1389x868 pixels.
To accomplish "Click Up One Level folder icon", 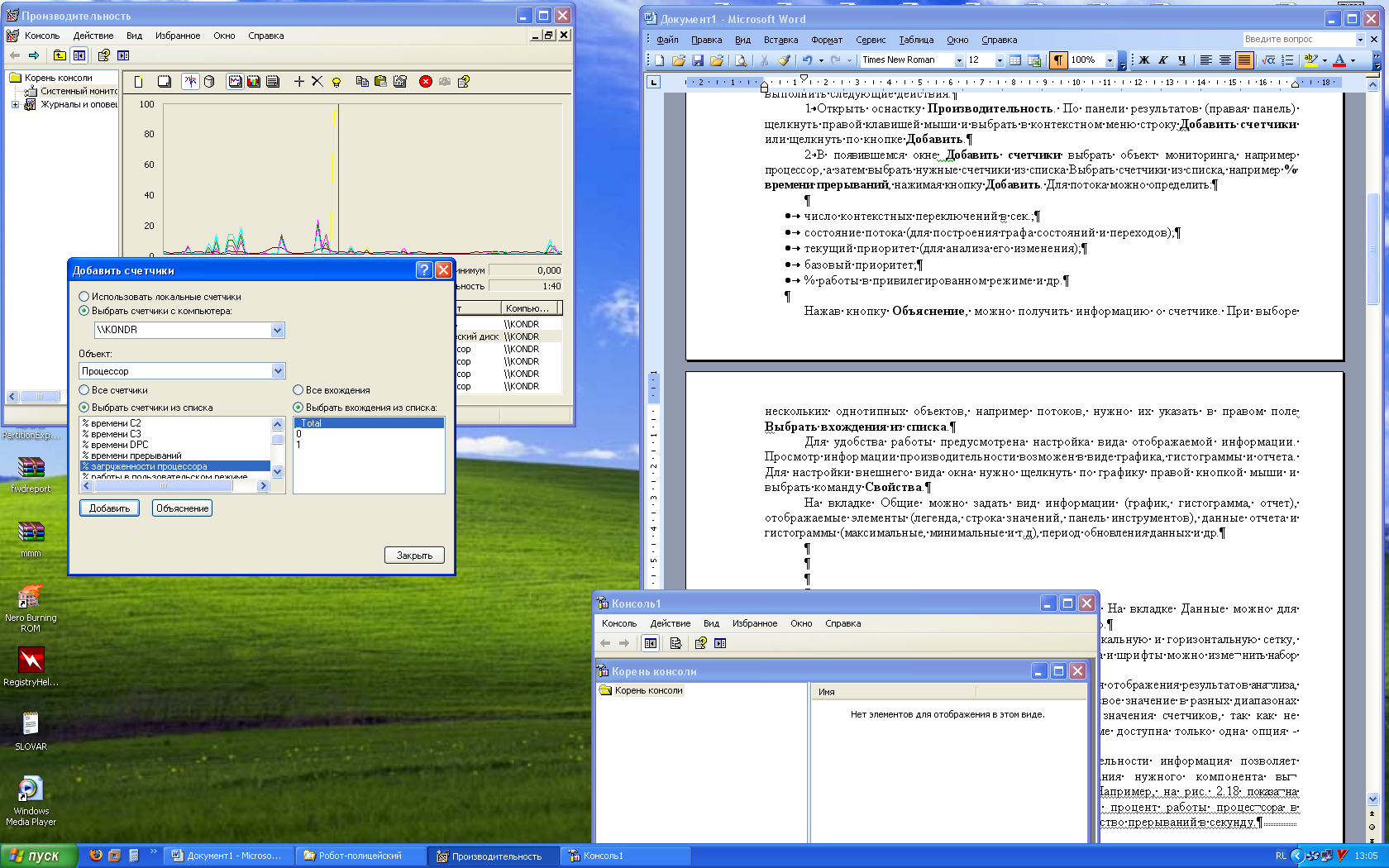I will point(60,55).
